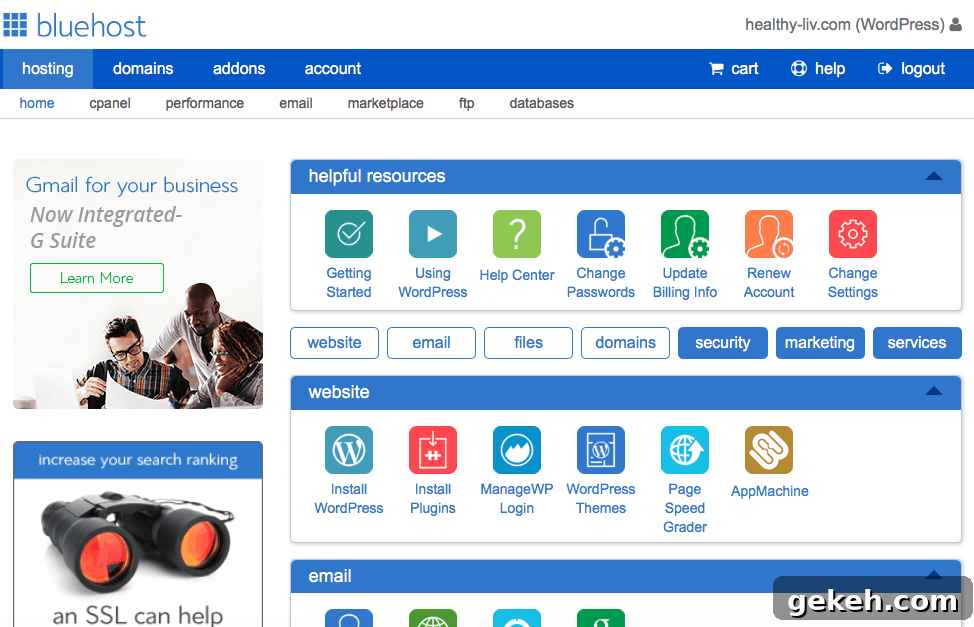Screen dimensions: 974x627
Task: Open the addons main nav tab
Action: point(239,68)
